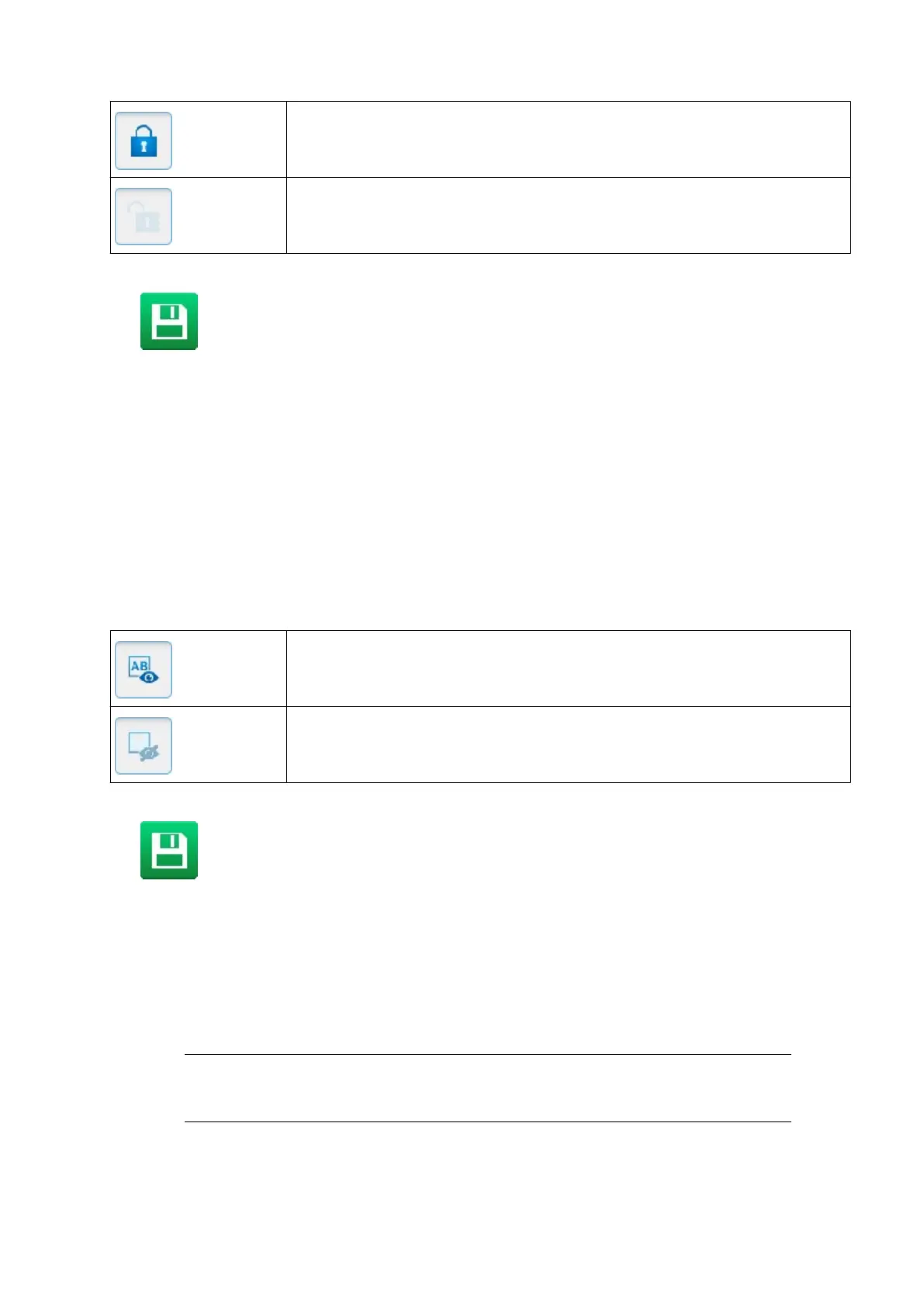Viewport: 924px width, 1307px height.
Task: Save changes with the green disk below lock table
Action: click(x=169, y=321)
